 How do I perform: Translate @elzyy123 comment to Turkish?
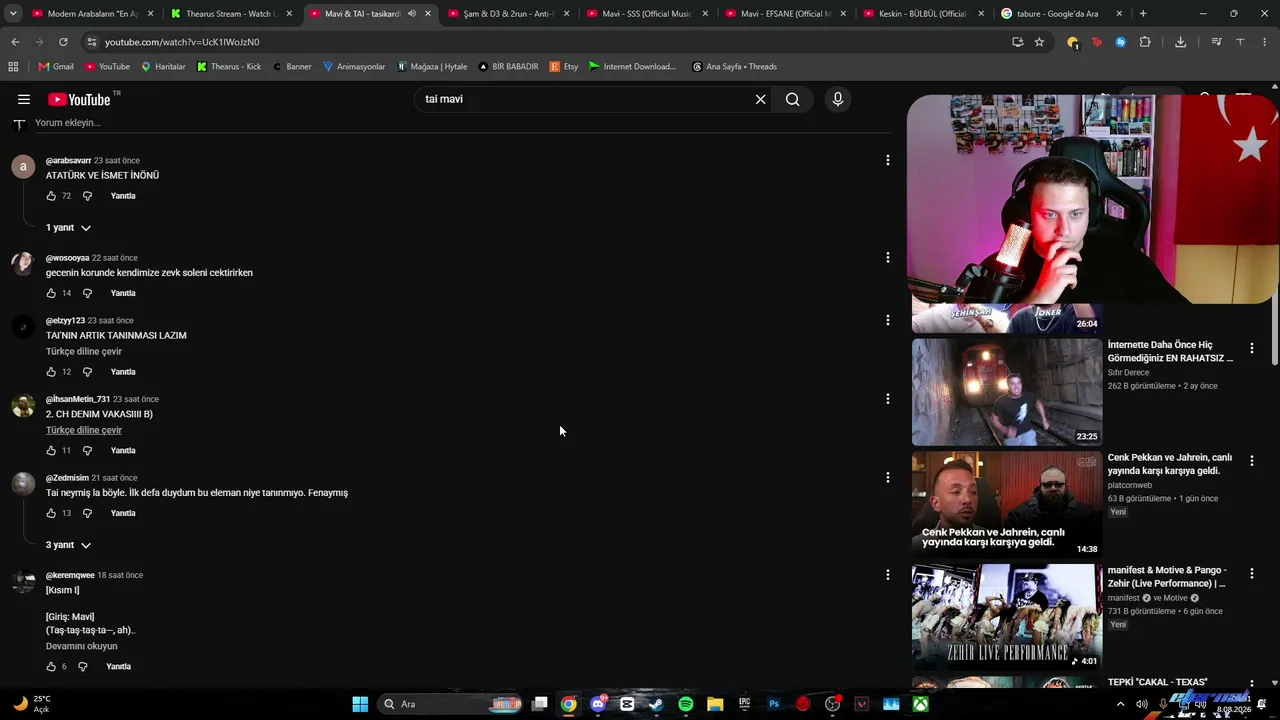(84, 351)
